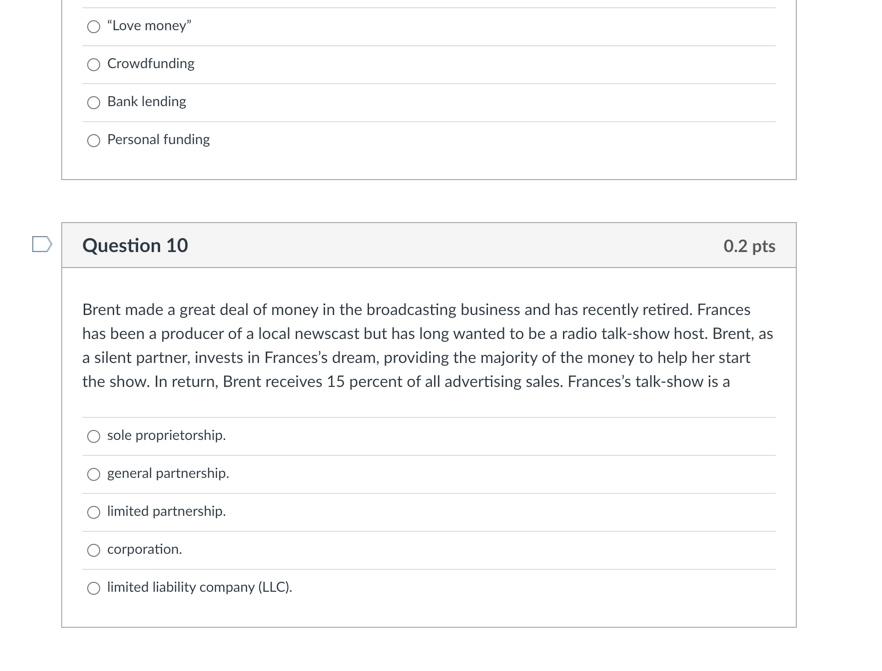The width and height of the screenshot is (882, 671).
Task: Click the "general partnership." answer text
Action: pyautogui.click(x=168, y=473)
